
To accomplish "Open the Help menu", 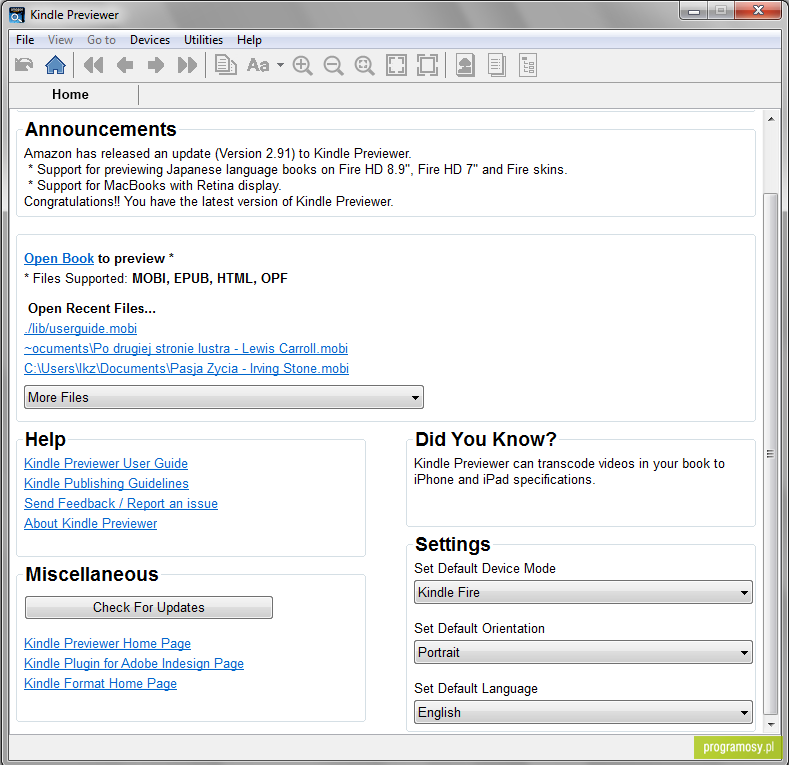I will pos(250,40).
